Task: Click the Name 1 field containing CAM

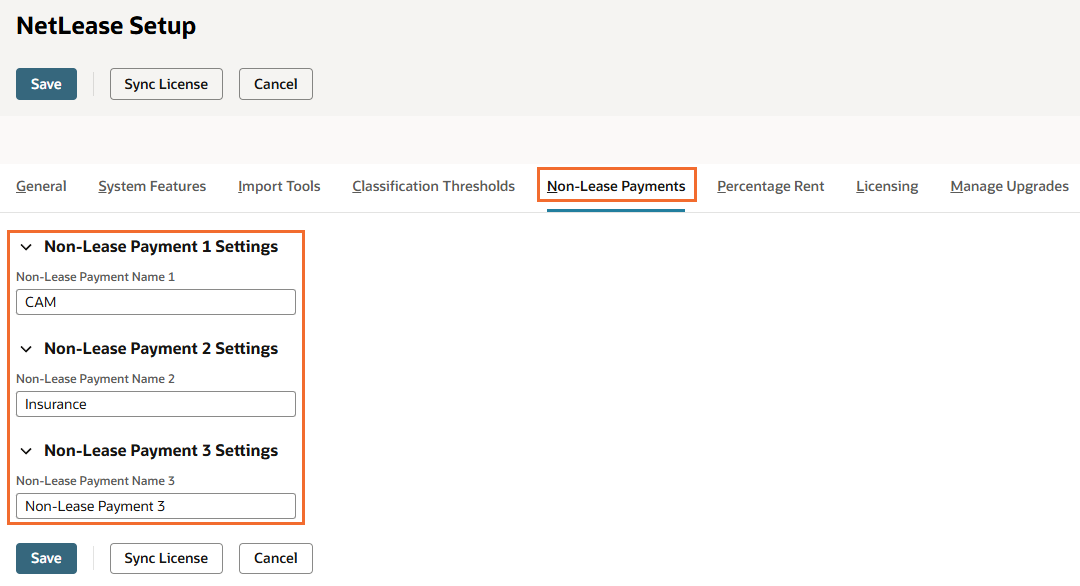Action: click(156, 302)
